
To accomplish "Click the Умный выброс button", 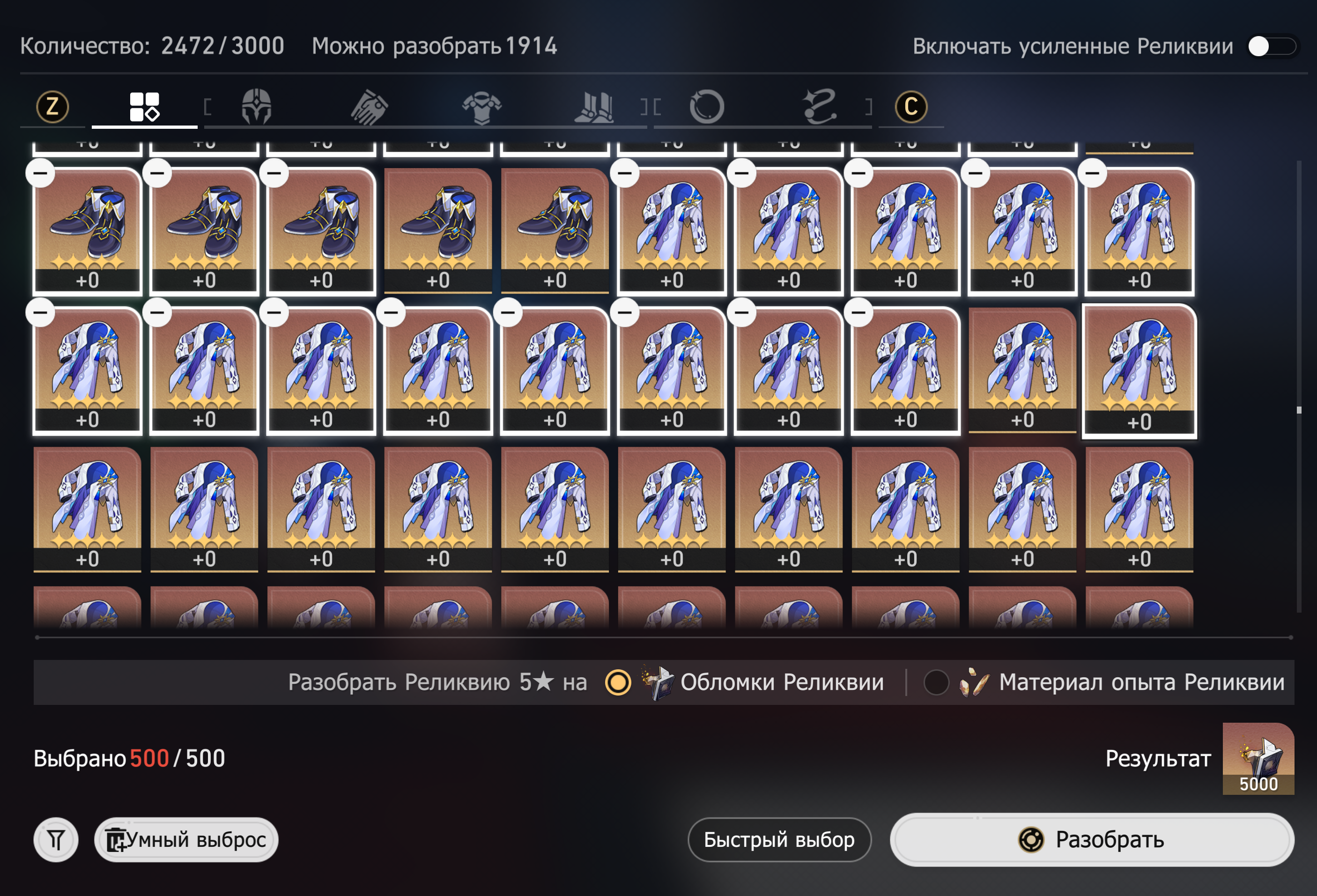I will [x=186, y=839].
